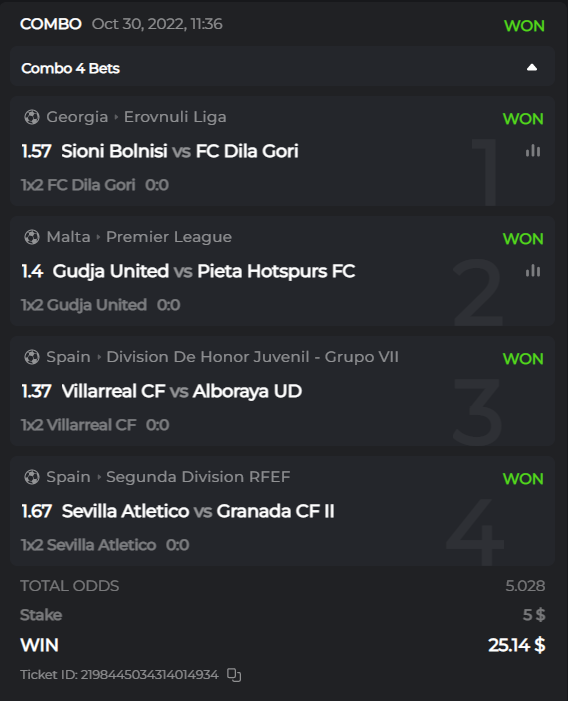Open Sevilla Atletico vs Granada CF II match

198,511
